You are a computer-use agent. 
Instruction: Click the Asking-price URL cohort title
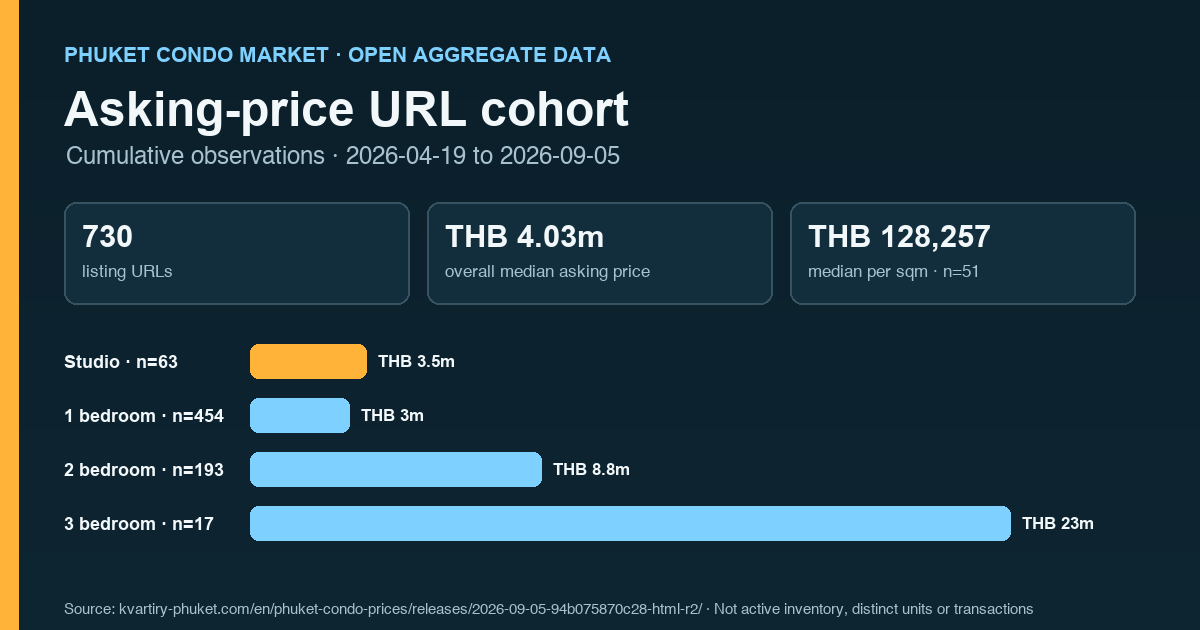point(346,109)
